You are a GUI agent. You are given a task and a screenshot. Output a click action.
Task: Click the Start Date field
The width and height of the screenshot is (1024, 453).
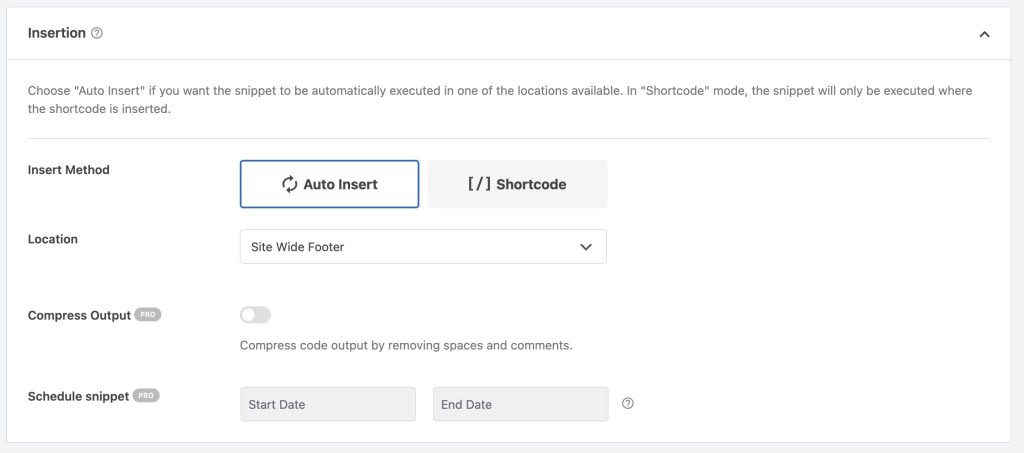[328, 404]
